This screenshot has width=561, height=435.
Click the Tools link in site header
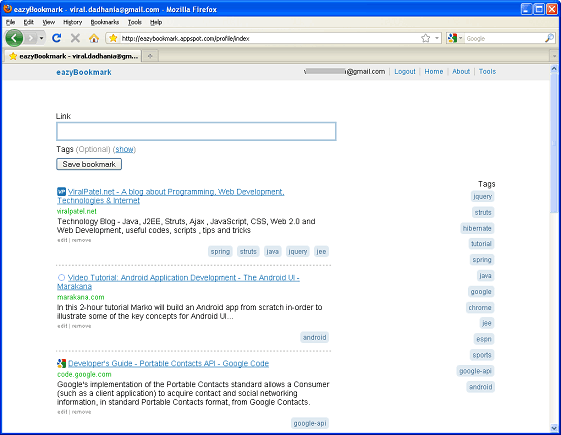click(x=487, y=72)
